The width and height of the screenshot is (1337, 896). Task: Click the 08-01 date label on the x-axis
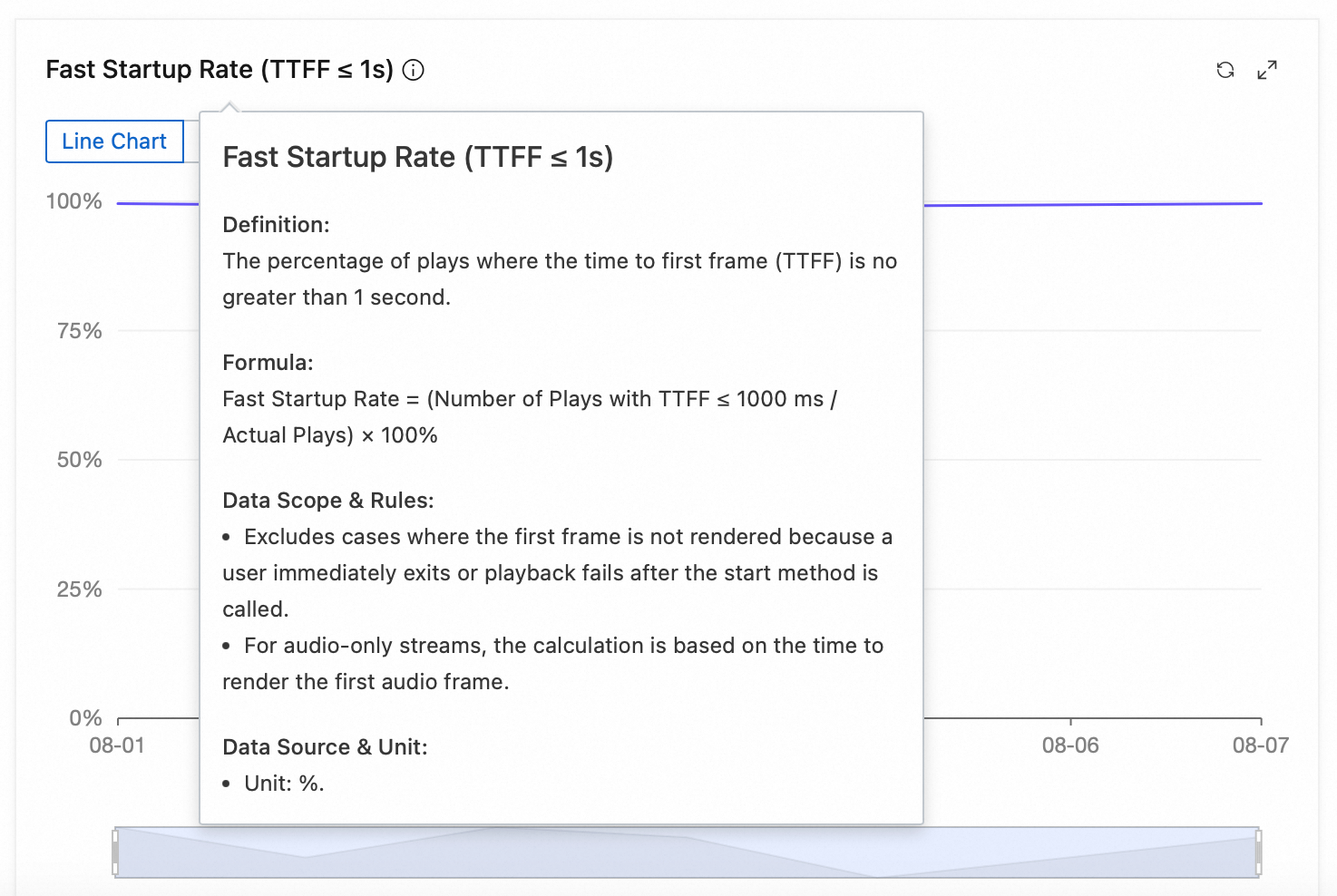tap(117, 745)
